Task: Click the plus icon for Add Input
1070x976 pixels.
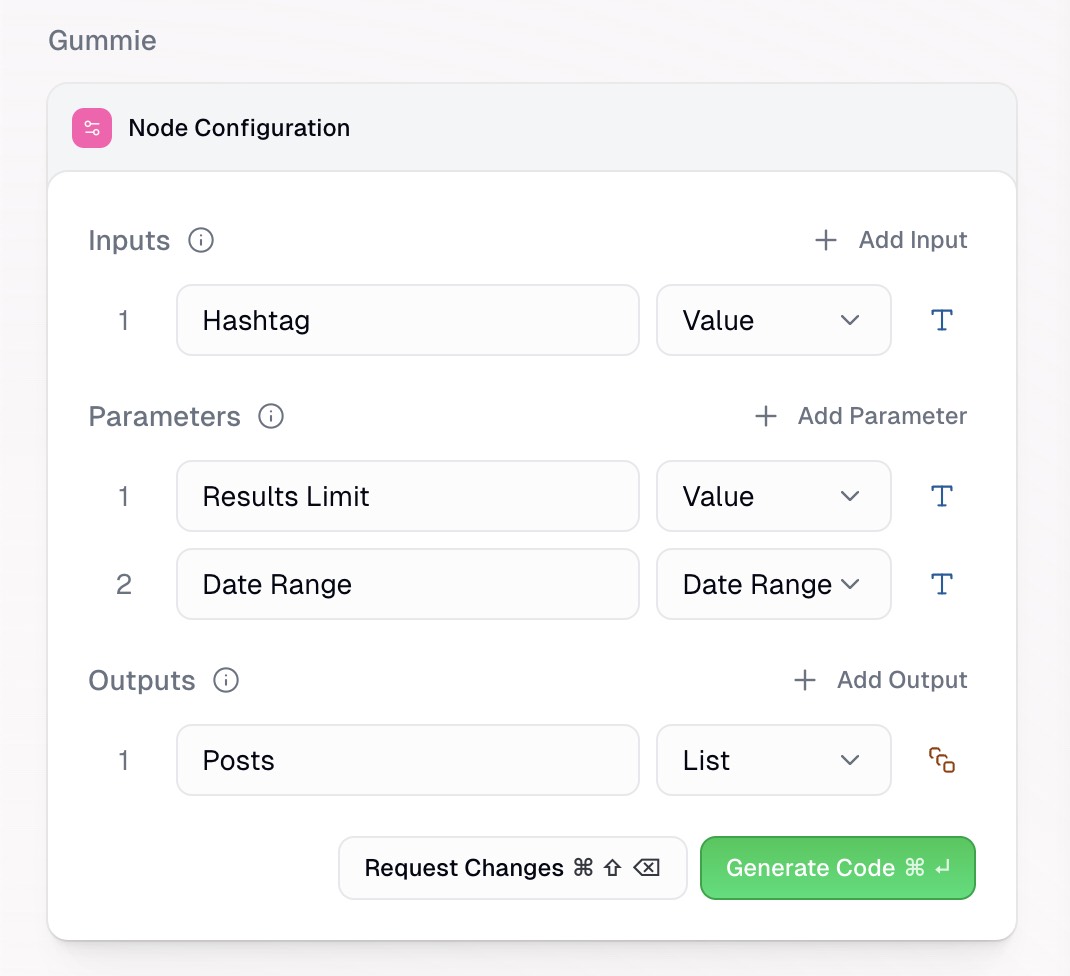Action: (x=825, y=240)
